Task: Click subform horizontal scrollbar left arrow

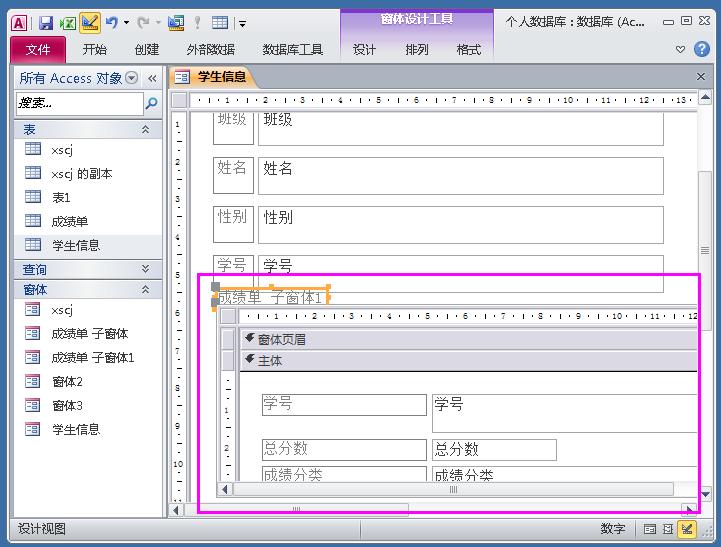Action: click(225, 490)
